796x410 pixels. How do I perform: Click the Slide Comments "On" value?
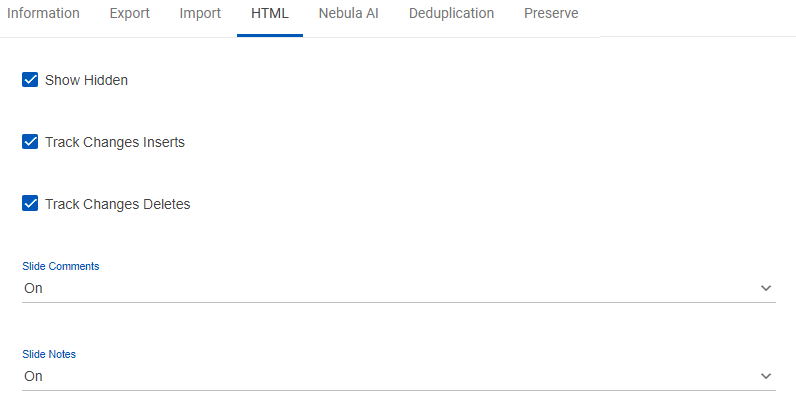point(34,288)
